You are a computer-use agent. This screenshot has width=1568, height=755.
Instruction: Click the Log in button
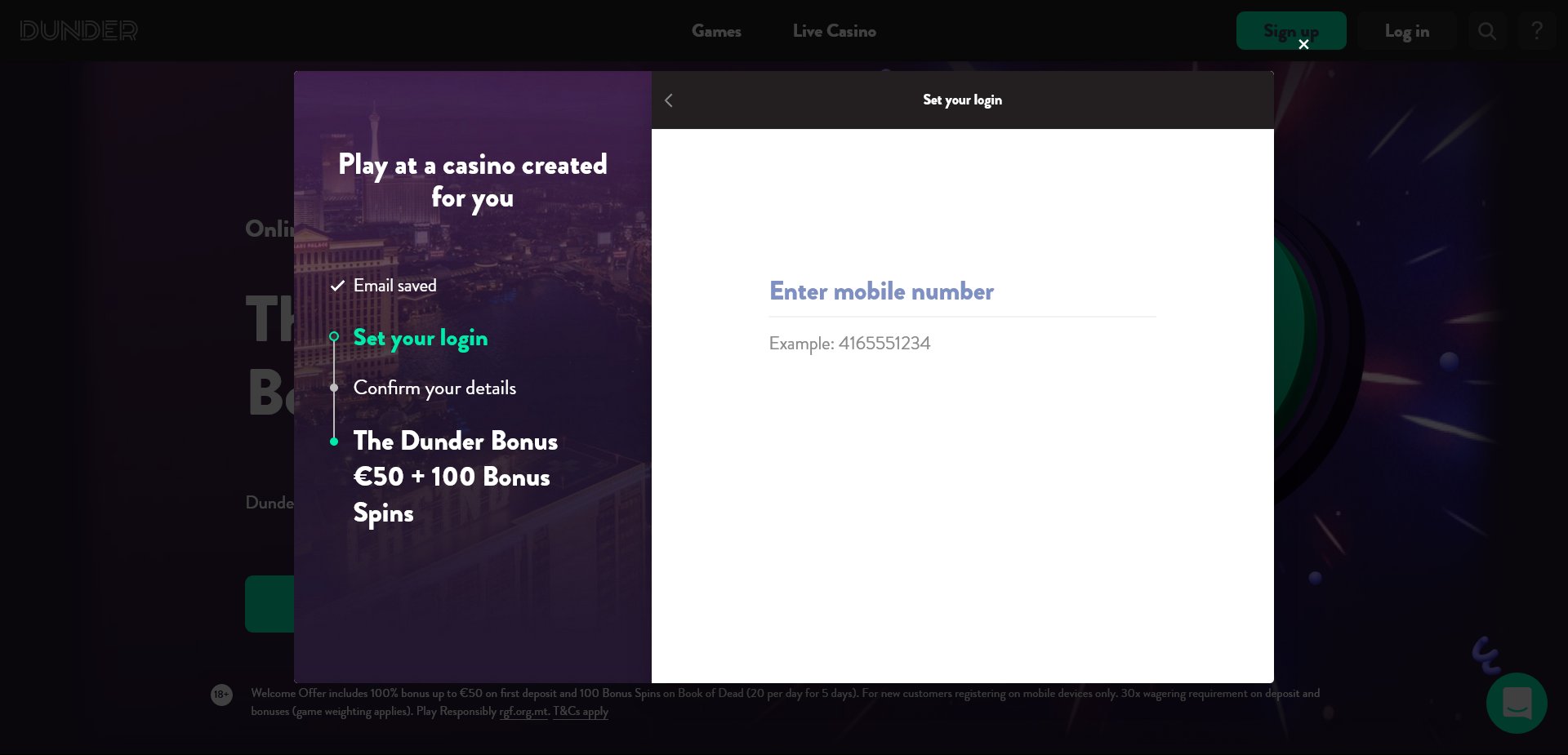pos(1406,31)
